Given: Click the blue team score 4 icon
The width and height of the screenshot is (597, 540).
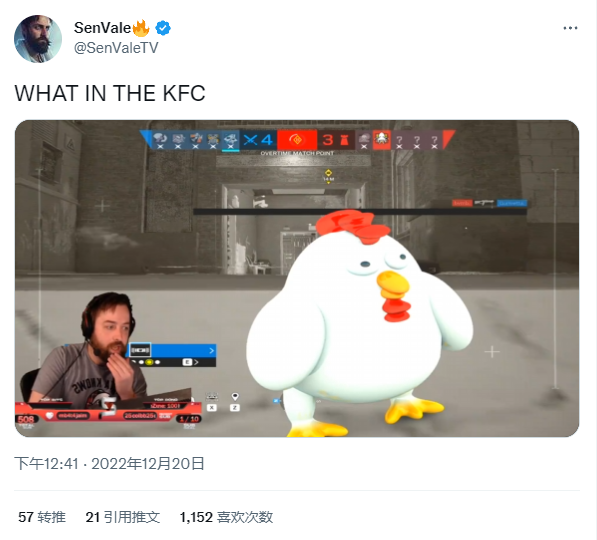Looking at the screenshot, I should (259, 140).
